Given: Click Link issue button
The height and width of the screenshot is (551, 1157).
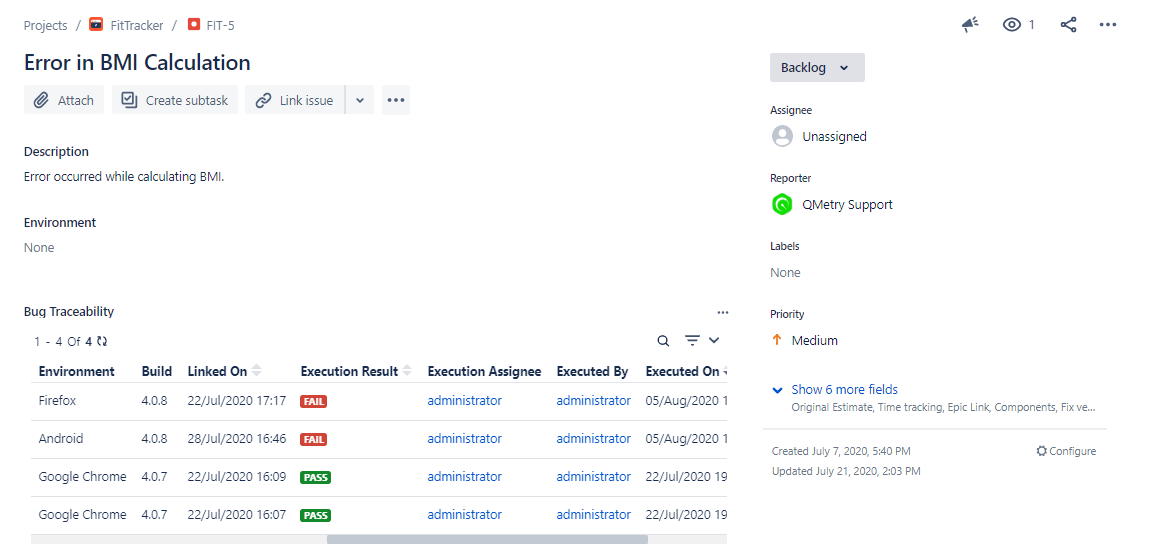Looking at the screenshot, I should pos(294,100).
